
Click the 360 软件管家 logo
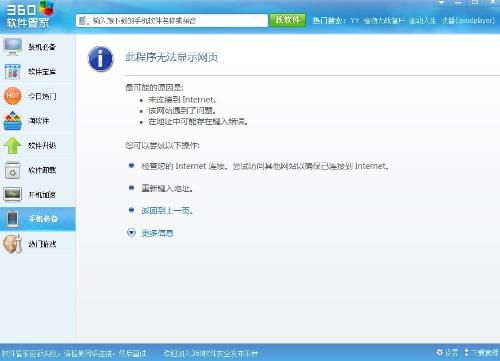coord(29,15)
